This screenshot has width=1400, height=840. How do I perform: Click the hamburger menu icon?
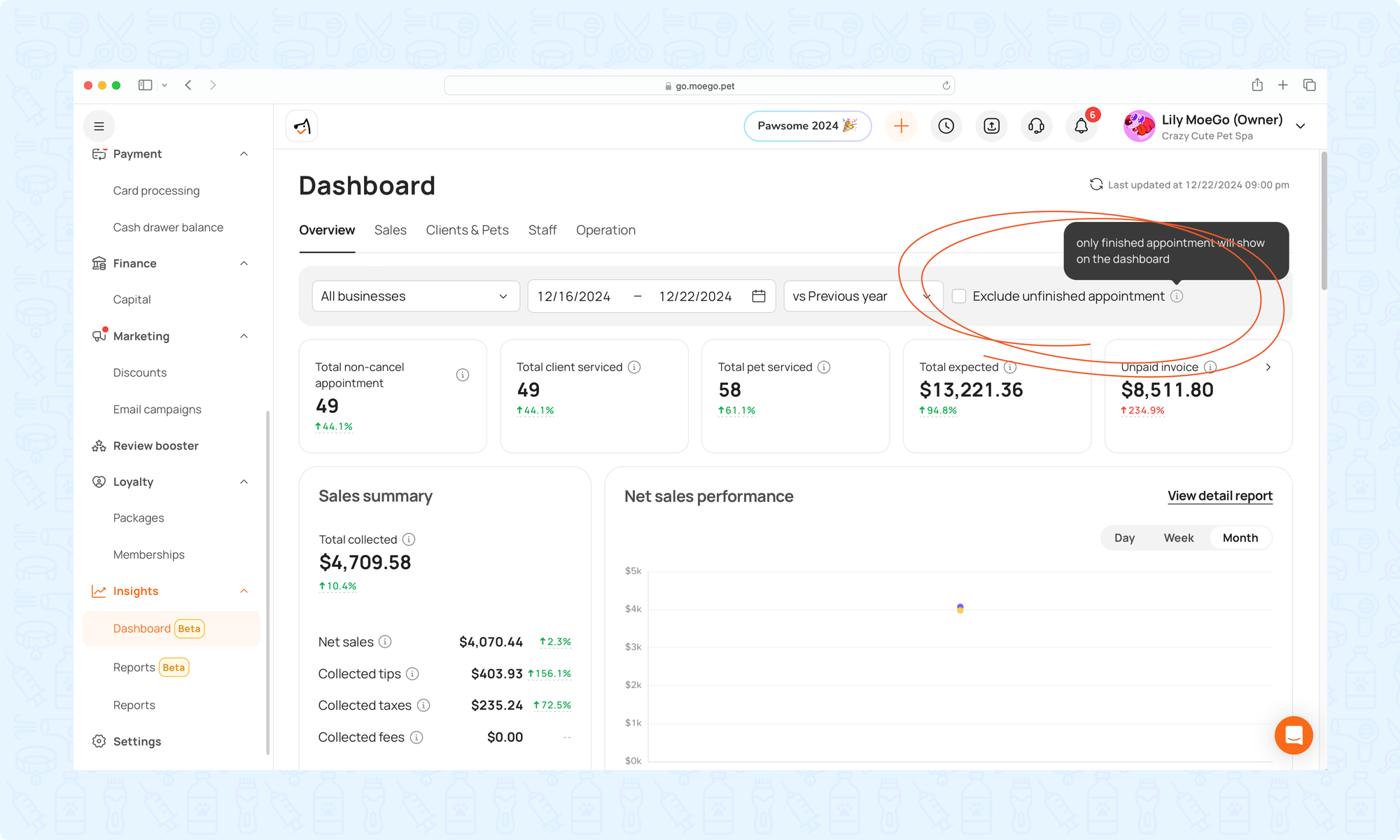point(99,126)
